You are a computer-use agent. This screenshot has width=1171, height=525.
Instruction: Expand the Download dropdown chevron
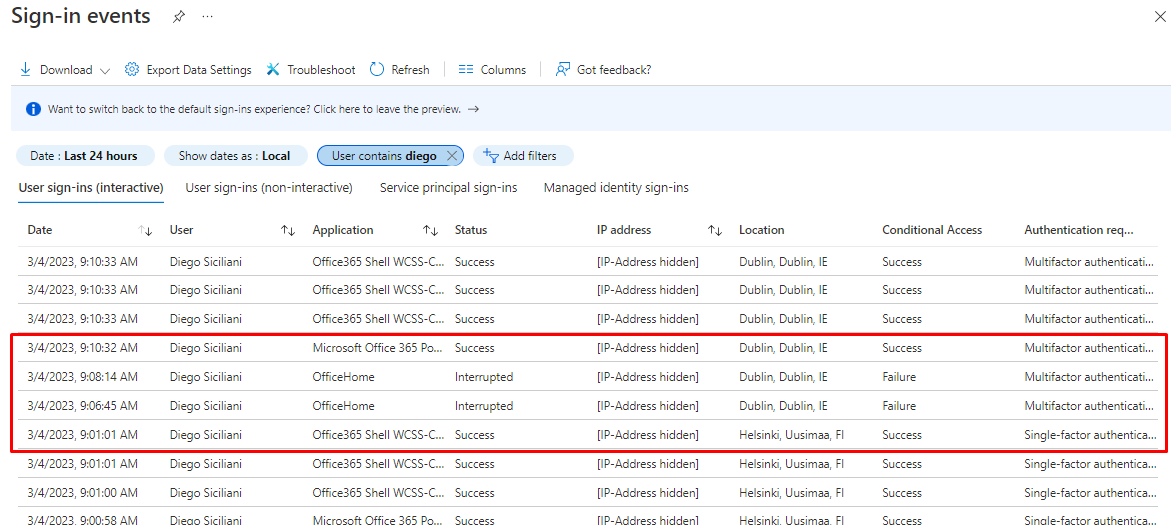tap(105, 70)
